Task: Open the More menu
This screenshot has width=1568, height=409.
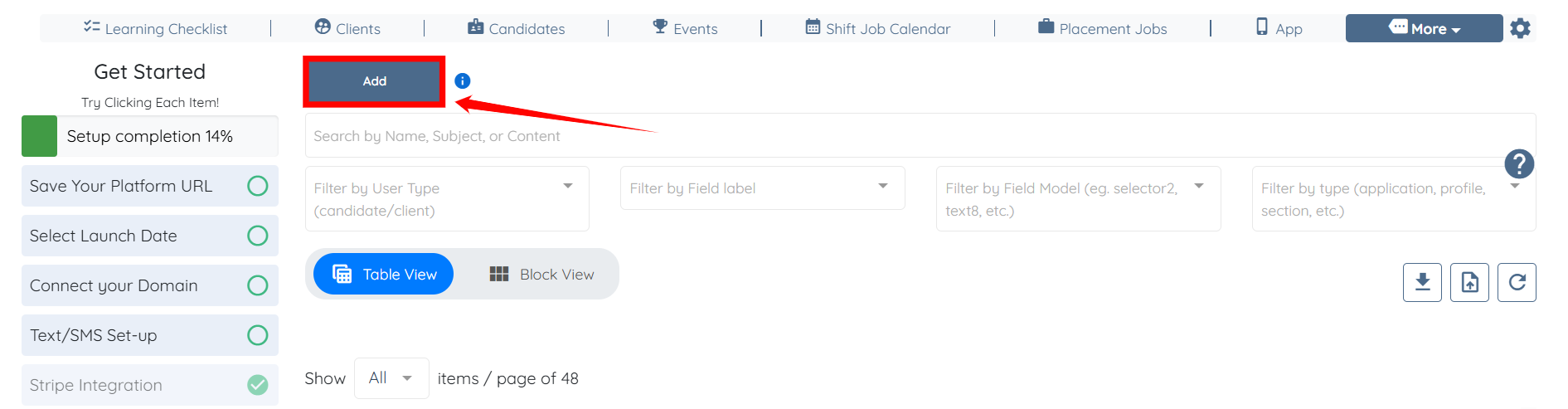Action: (x=1424, y=28)
